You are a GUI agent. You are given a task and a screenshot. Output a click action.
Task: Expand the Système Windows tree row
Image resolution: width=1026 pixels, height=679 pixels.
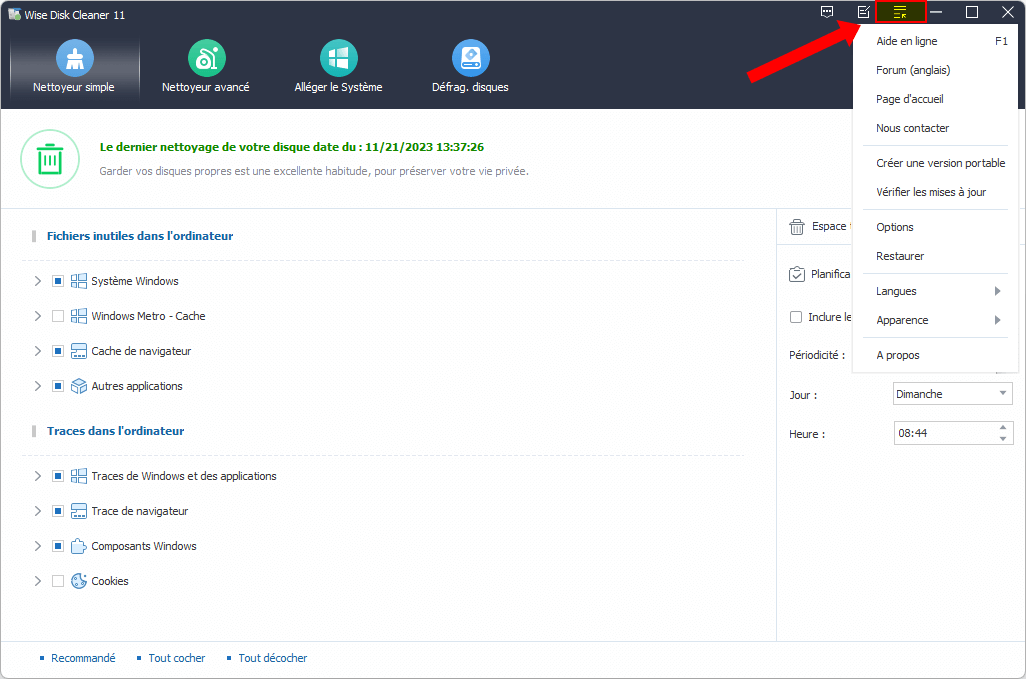[x=38, y=281]
